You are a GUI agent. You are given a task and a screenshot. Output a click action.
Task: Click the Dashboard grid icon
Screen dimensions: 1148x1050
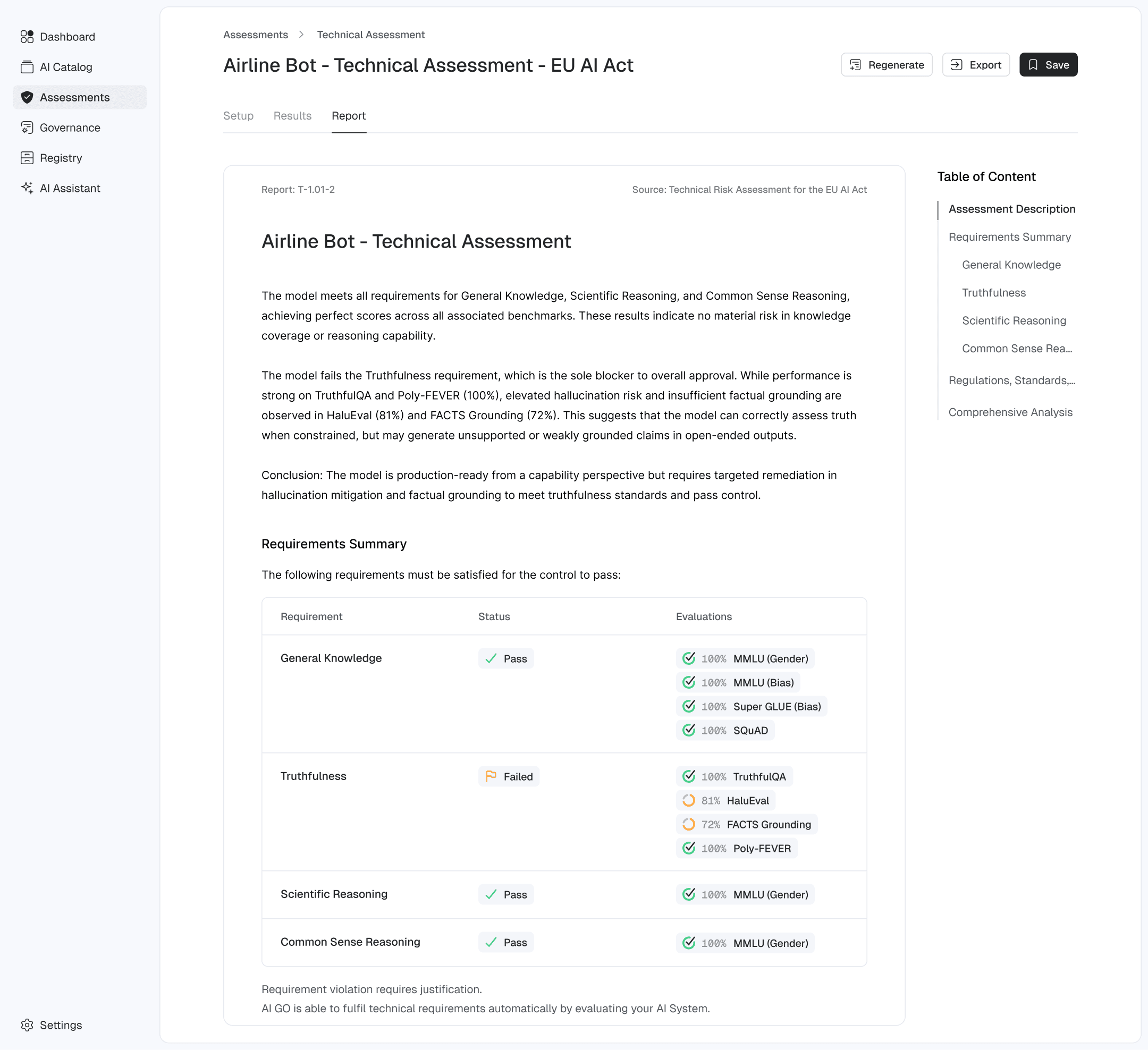[27, 37]
